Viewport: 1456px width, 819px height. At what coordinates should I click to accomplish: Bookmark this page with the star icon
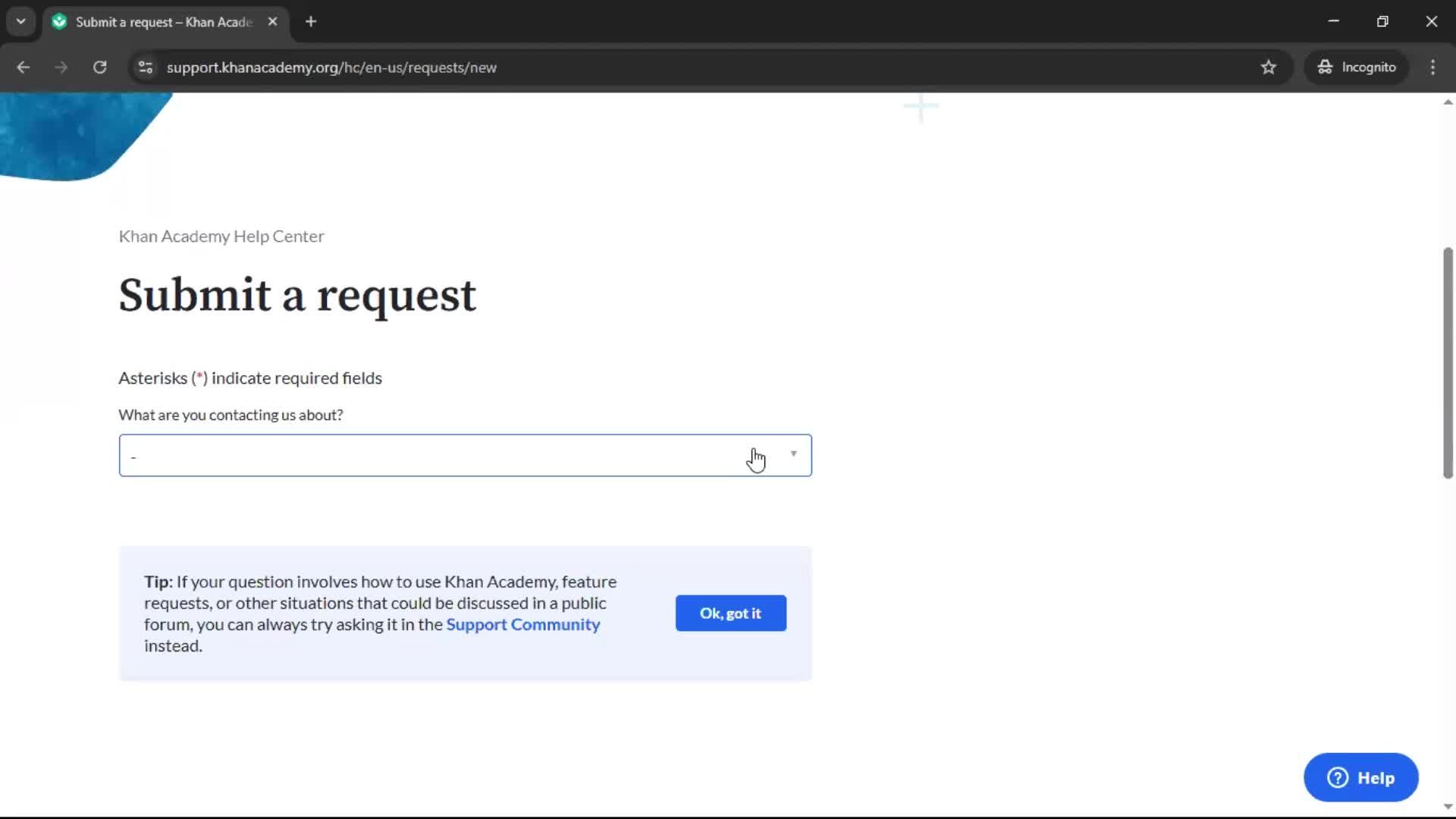(x=1269, y=67)
